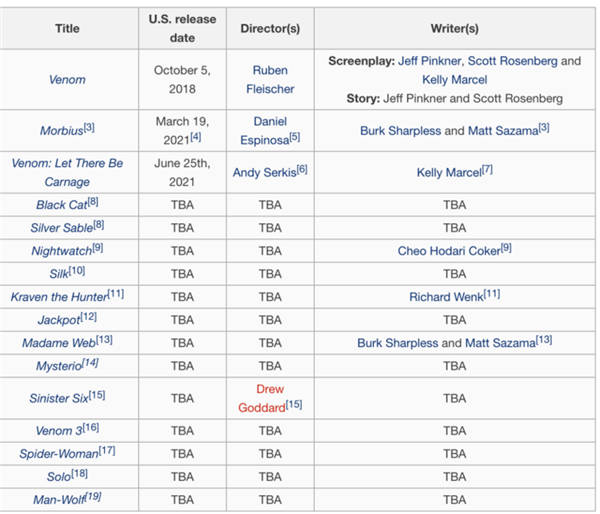Click citation [18] beside Solo

(x=80, y=473)
